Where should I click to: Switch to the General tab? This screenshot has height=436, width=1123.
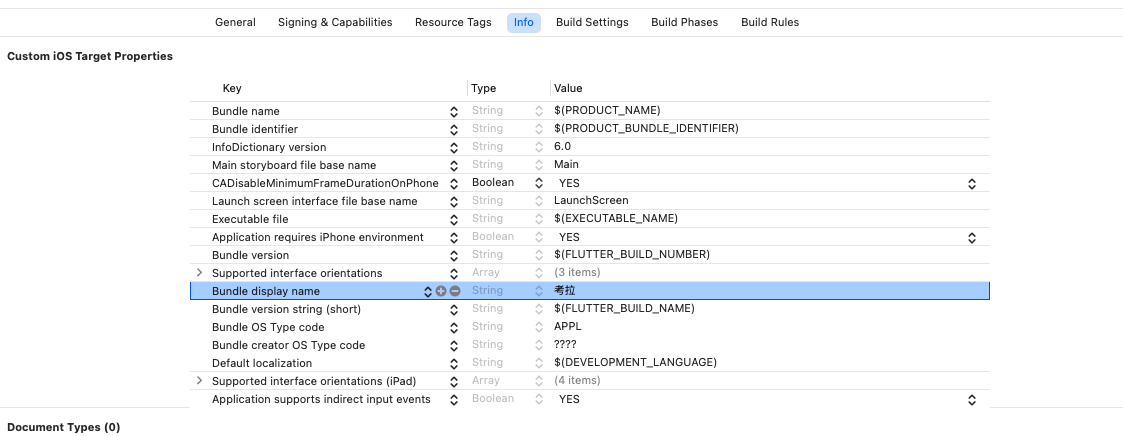click(235, 22)
